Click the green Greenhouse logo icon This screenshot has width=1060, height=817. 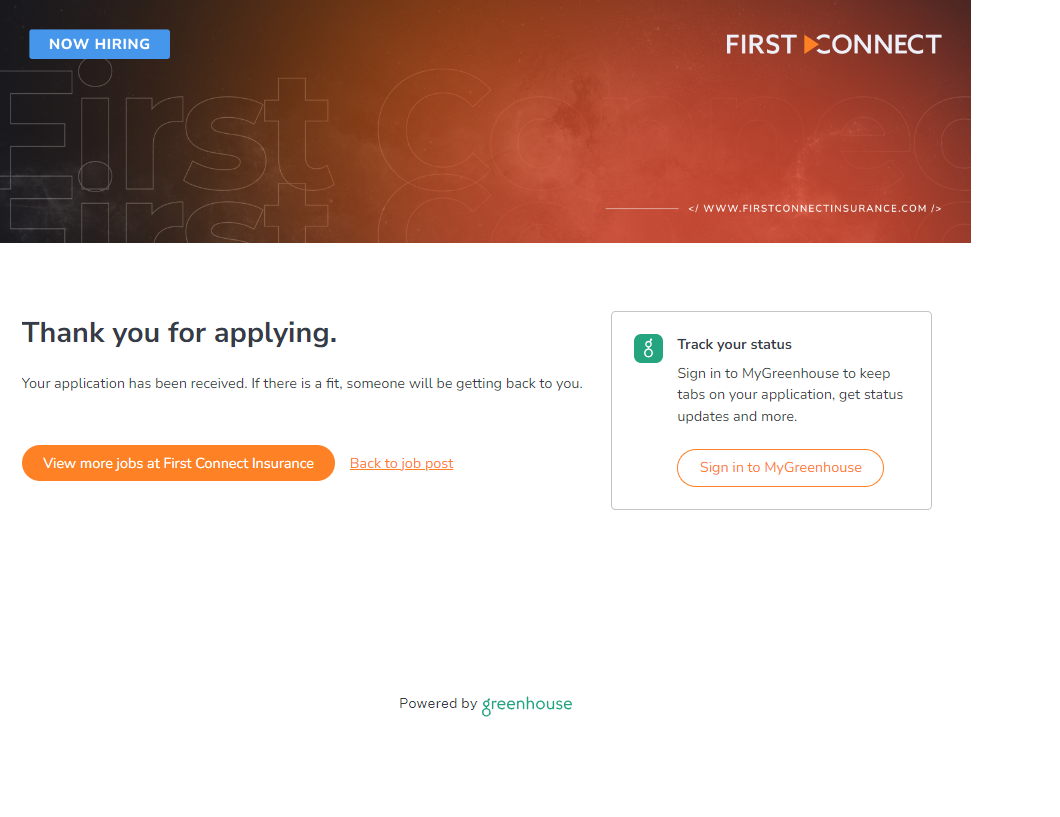point(648,348)
